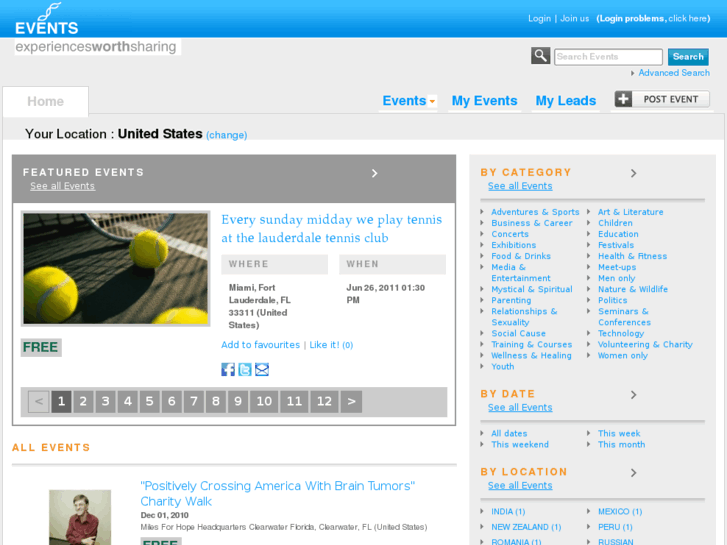Click the Login link
Viewport: 727px width, 545px height.
tap(539, 19)
